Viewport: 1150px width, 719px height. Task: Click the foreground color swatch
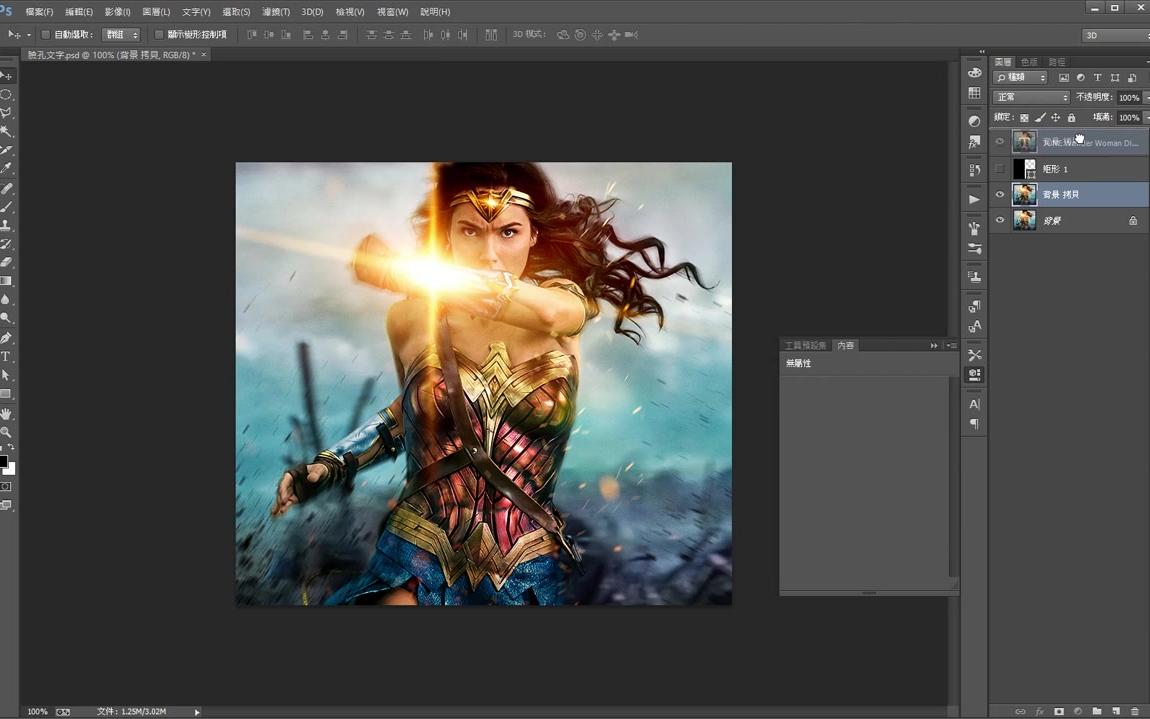click(3, 462)
